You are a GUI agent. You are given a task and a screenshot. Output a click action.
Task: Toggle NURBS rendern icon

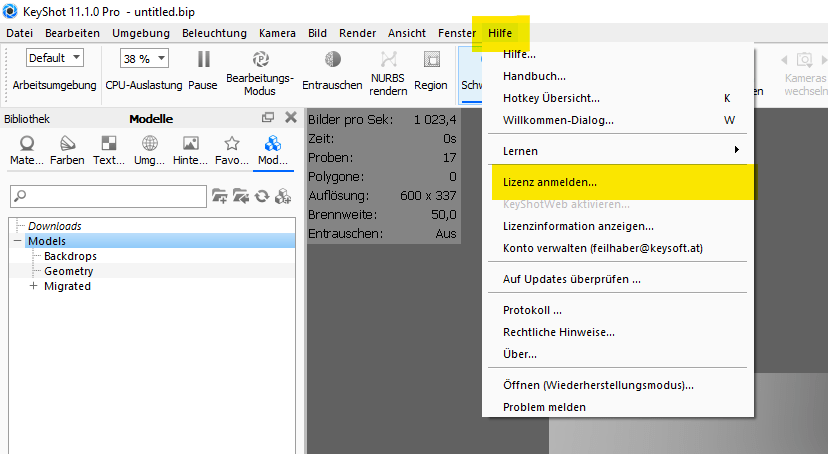click(x=389, y=59)
